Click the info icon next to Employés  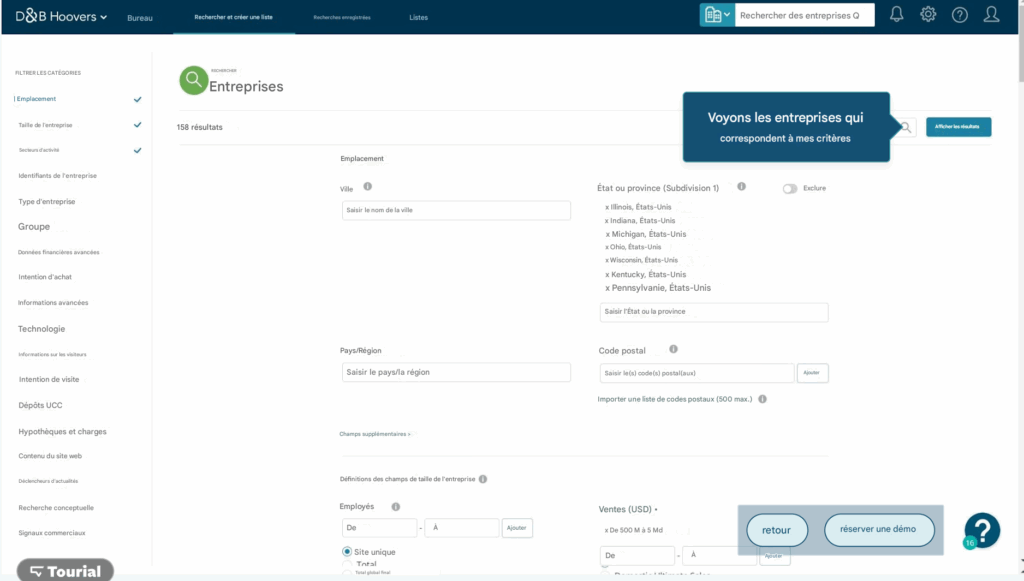click(396, 507)
